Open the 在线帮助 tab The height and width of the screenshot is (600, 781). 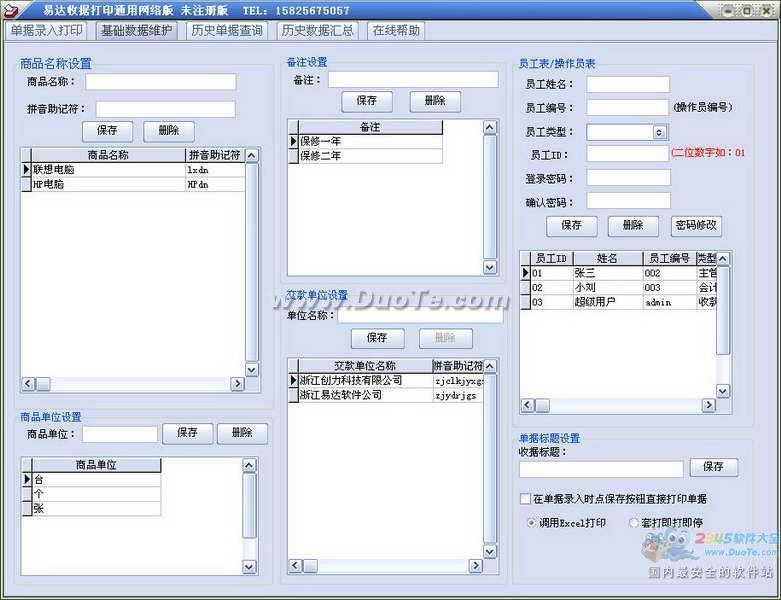pos(396,30)
